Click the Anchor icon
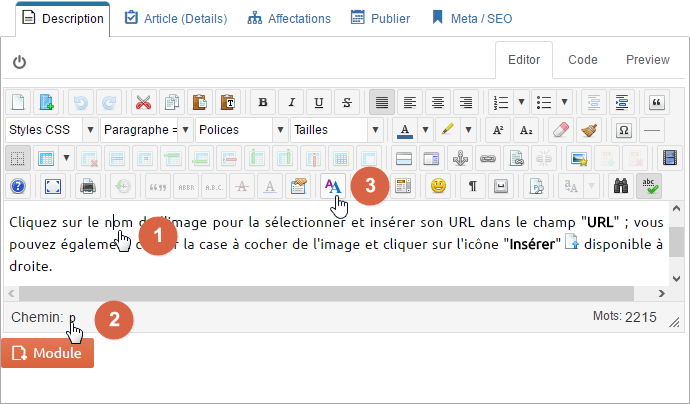This screenshot has height=404, width=690. (x=460, y=158)
